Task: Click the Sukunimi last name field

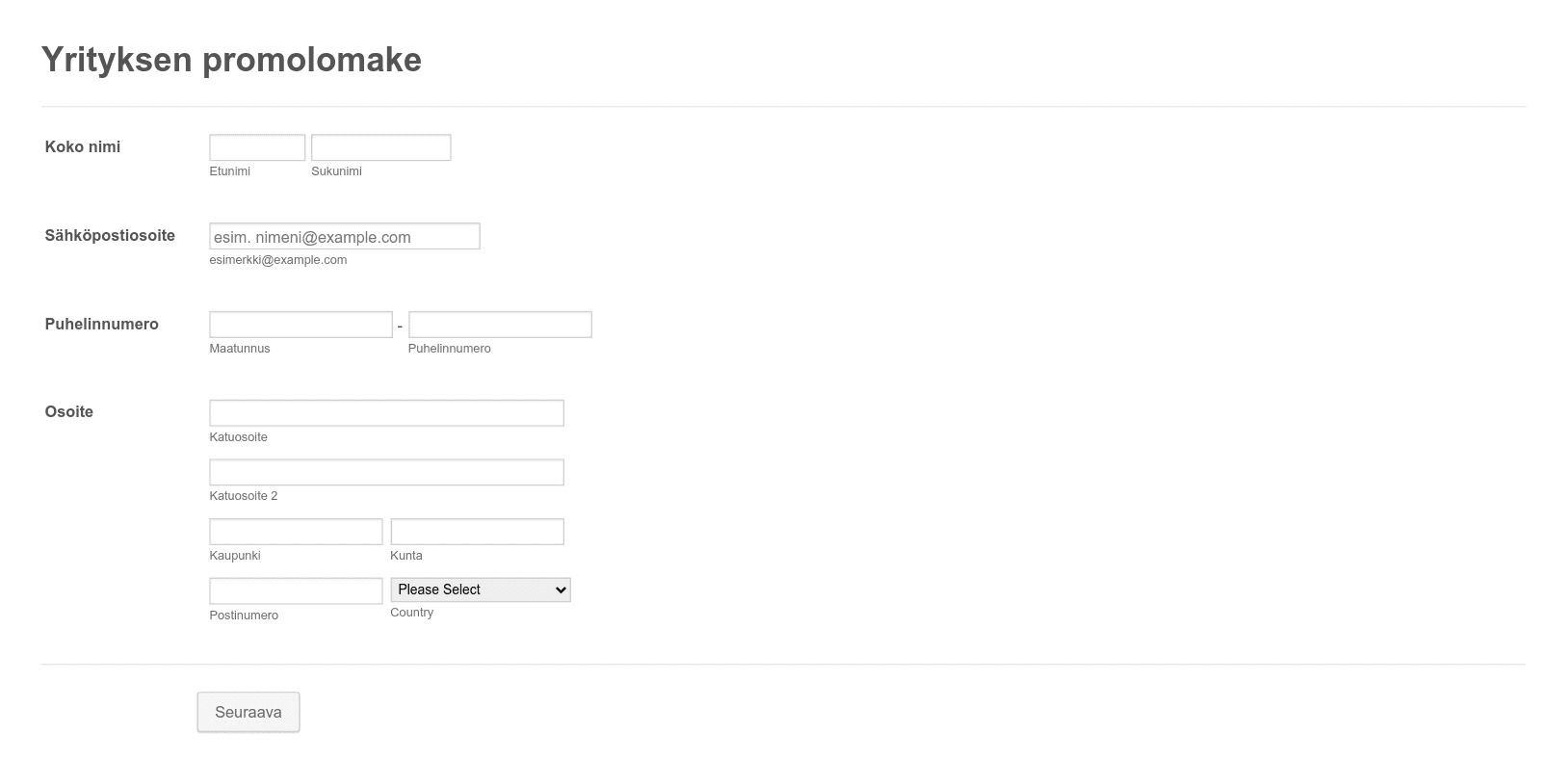Action: click(x=380, y=147)
